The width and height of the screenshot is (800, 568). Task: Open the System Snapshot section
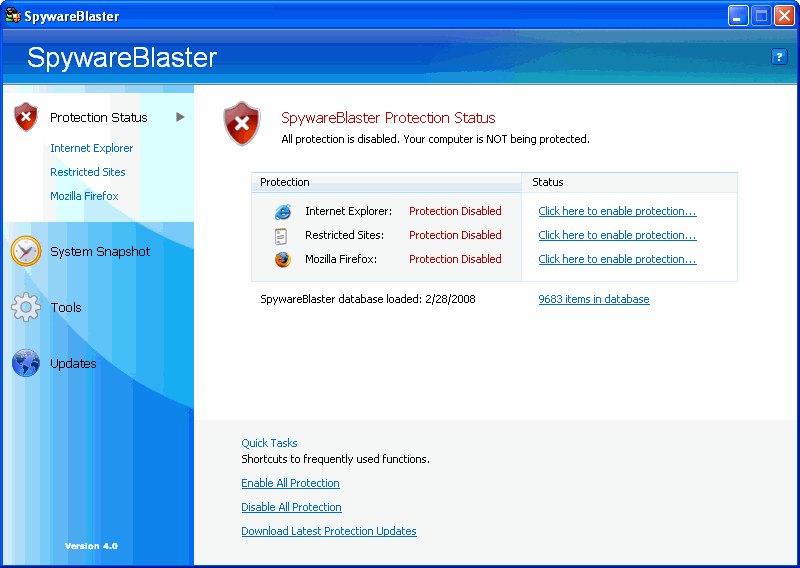pyautogui.click(x=100, y=252)
